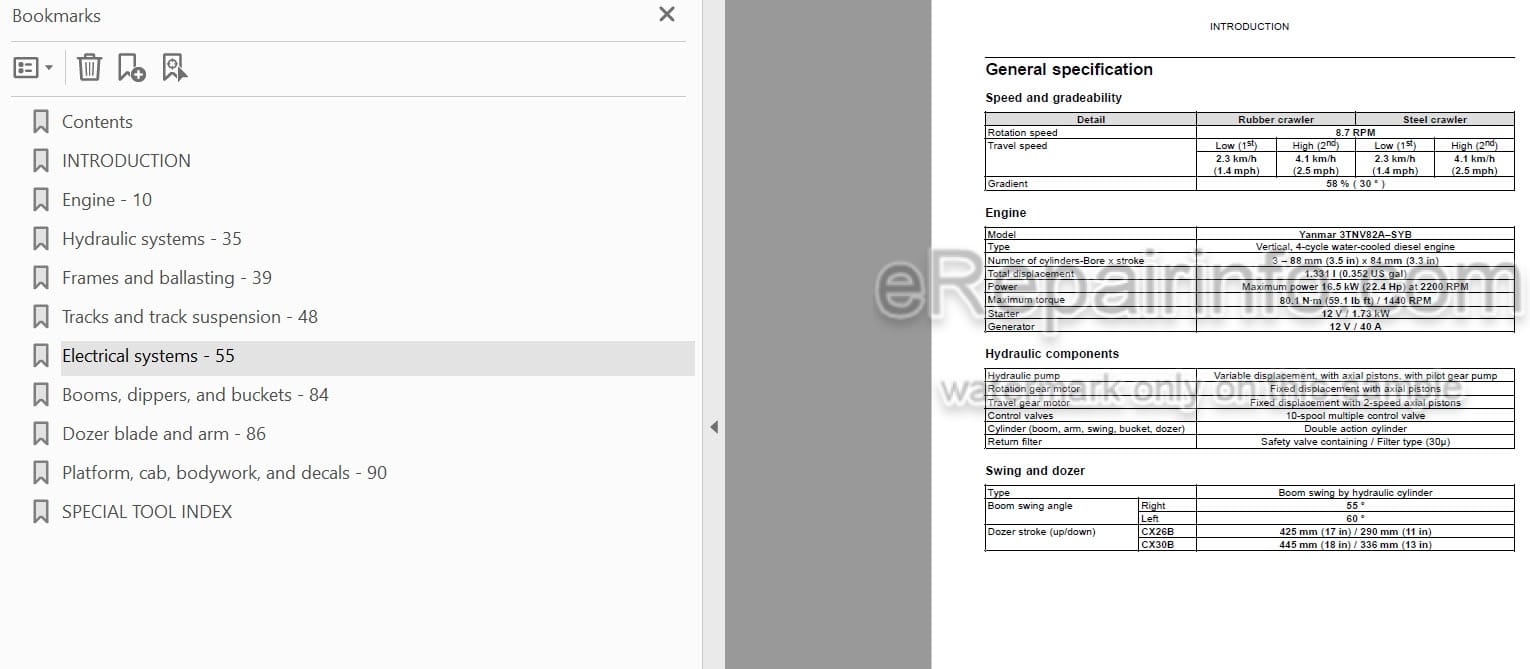Screen dimensions: 1530x669
Task: Click the 12 V / 40 A generator value
Action: click(x=1355, y=326)
